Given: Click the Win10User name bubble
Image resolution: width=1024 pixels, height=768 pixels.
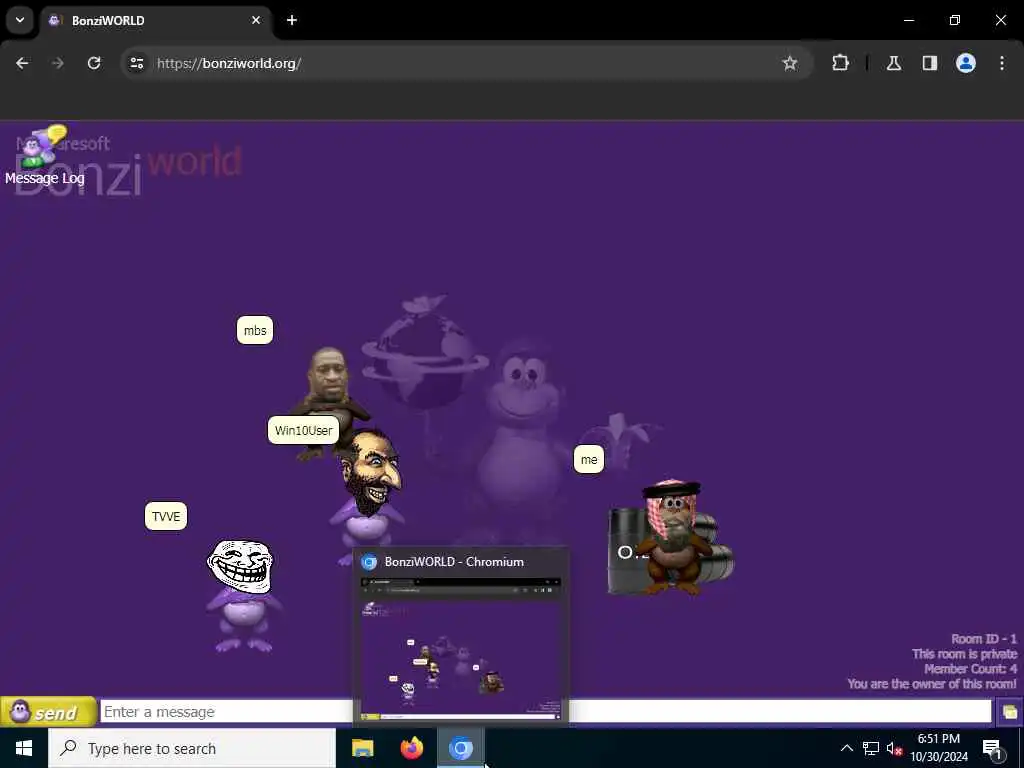Looking at the screenshot, I should click(304, 430).
